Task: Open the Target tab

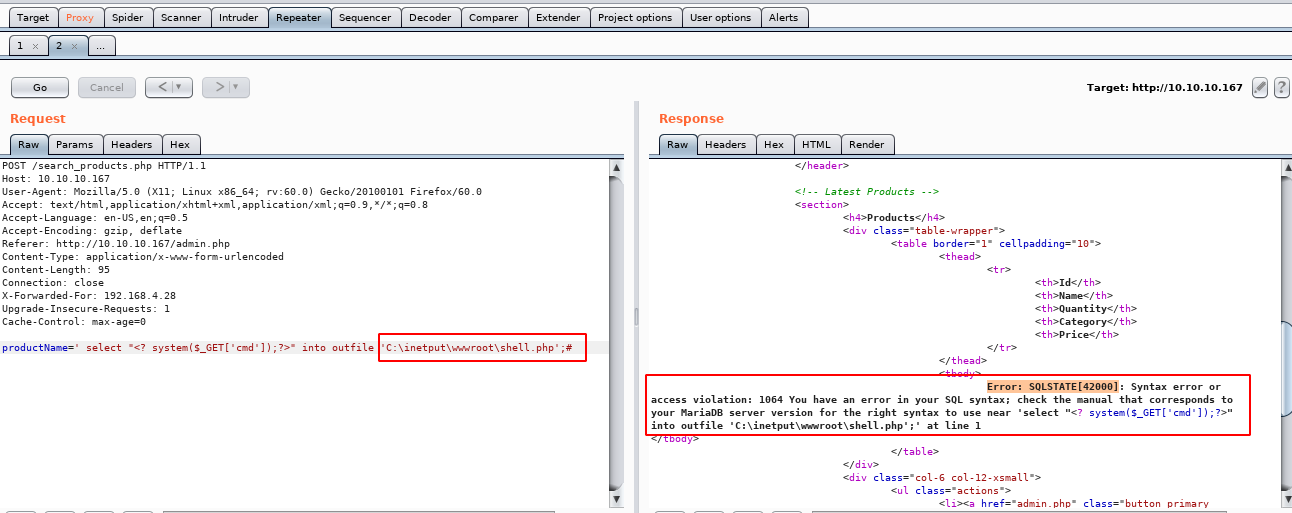Action: pos(33,17)
